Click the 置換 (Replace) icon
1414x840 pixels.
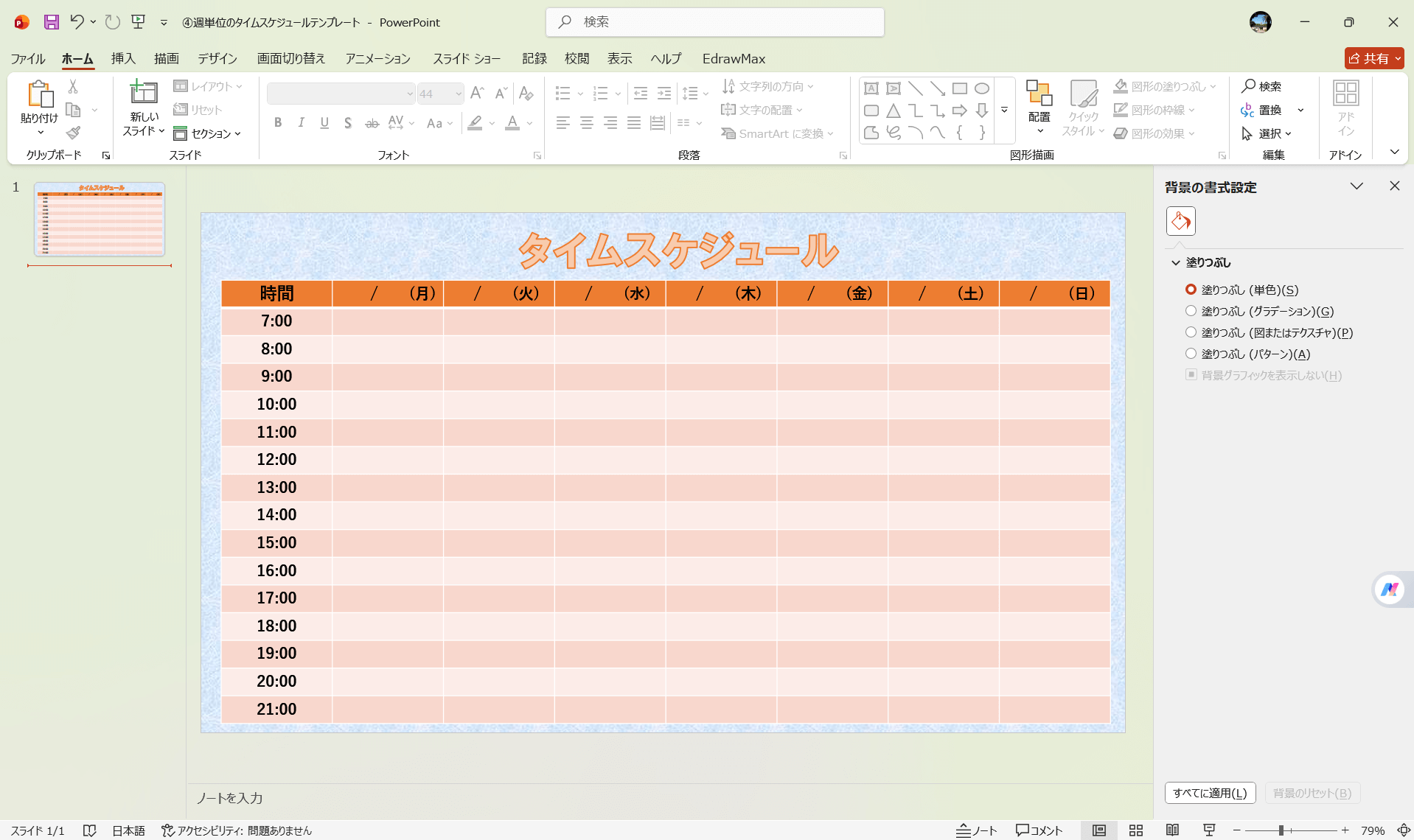click(x=1248, y=110)
